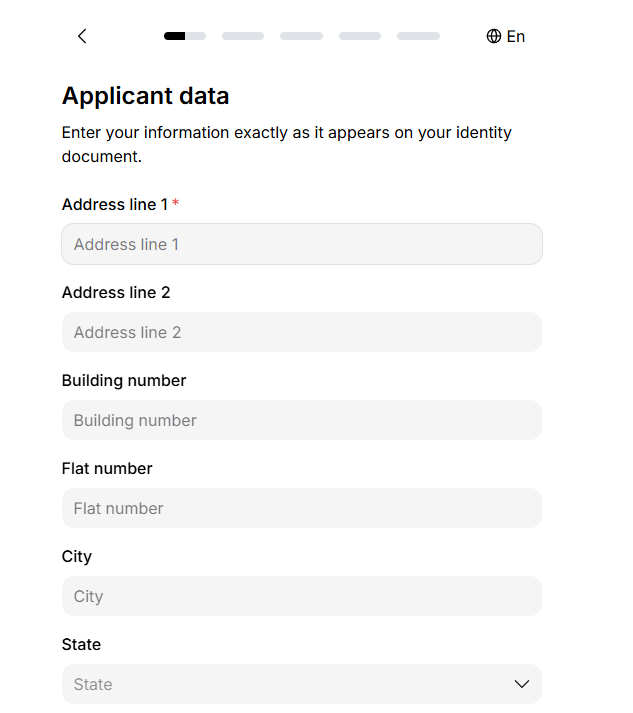Click the Building number label
Image resolution: width=633 pixels, height=713 pixels.
(x=124, y=380)
